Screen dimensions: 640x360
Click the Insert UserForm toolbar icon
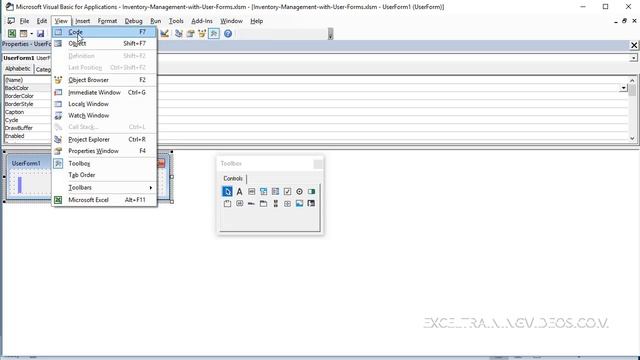pyautogui.click(x=24, y=33)
